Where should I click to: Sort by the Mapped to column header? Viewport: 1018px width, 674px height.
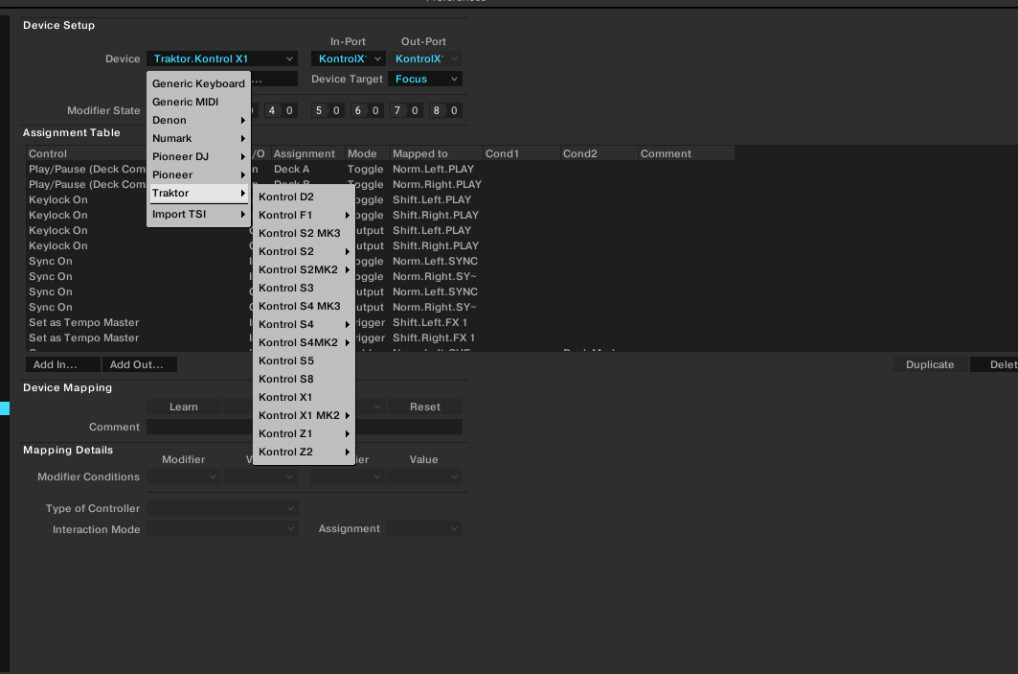[x=436, y=153]
